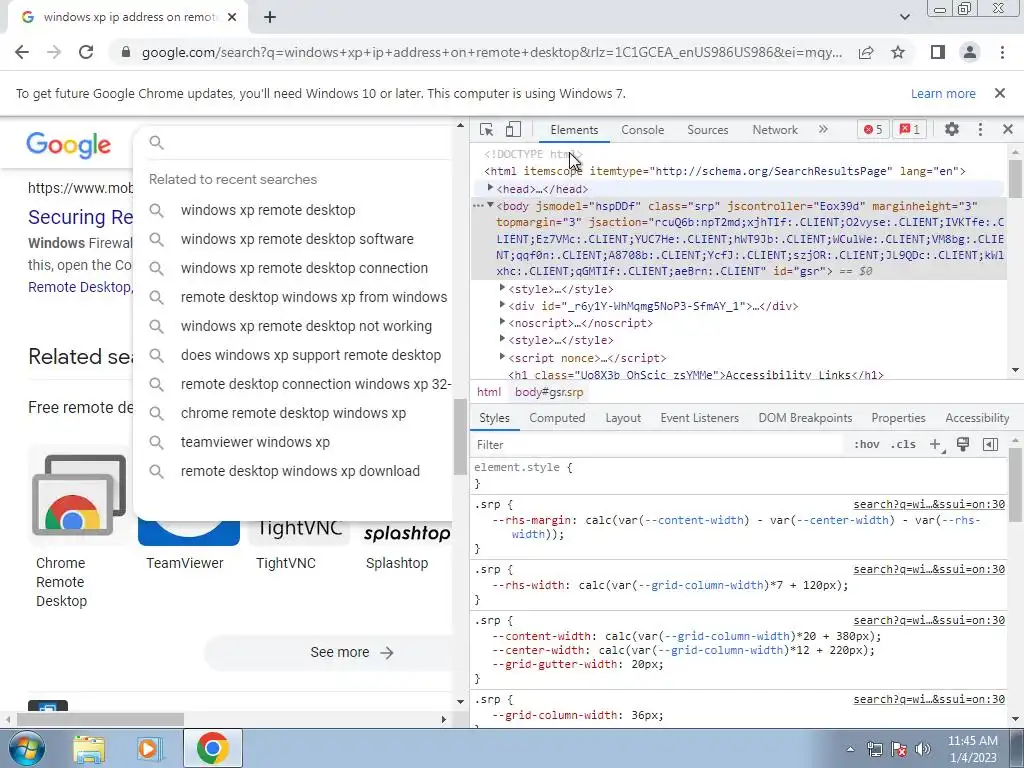Open the Windows Start menu
This screenshot has width=1024, height=768.
26,748
